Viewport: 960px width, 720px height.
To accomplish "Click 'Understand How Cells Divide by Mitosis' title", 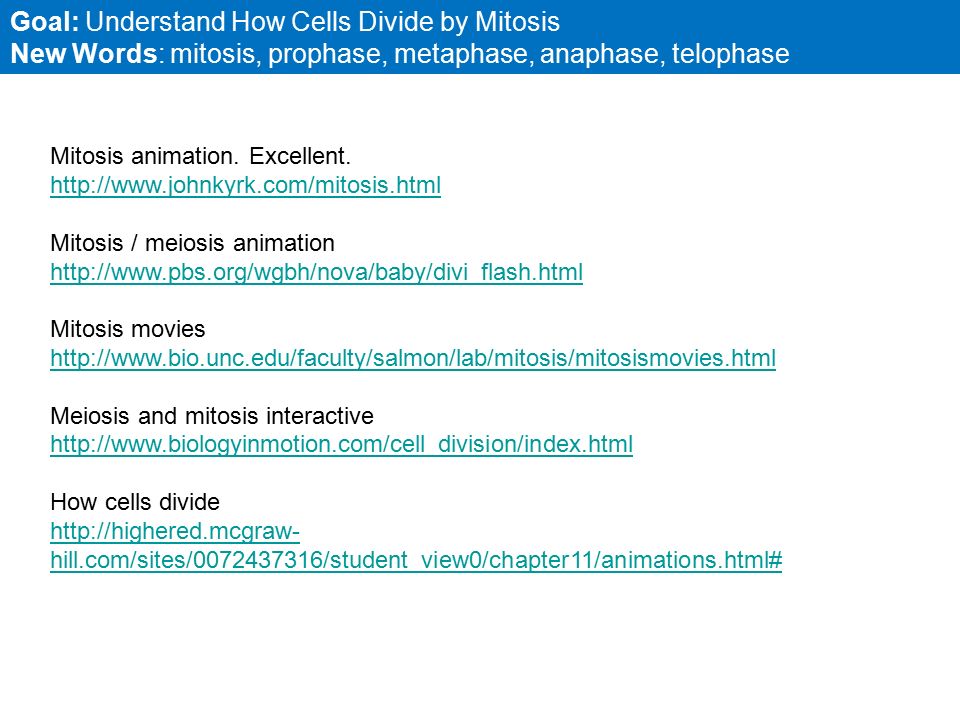I will tap(323, 22).
